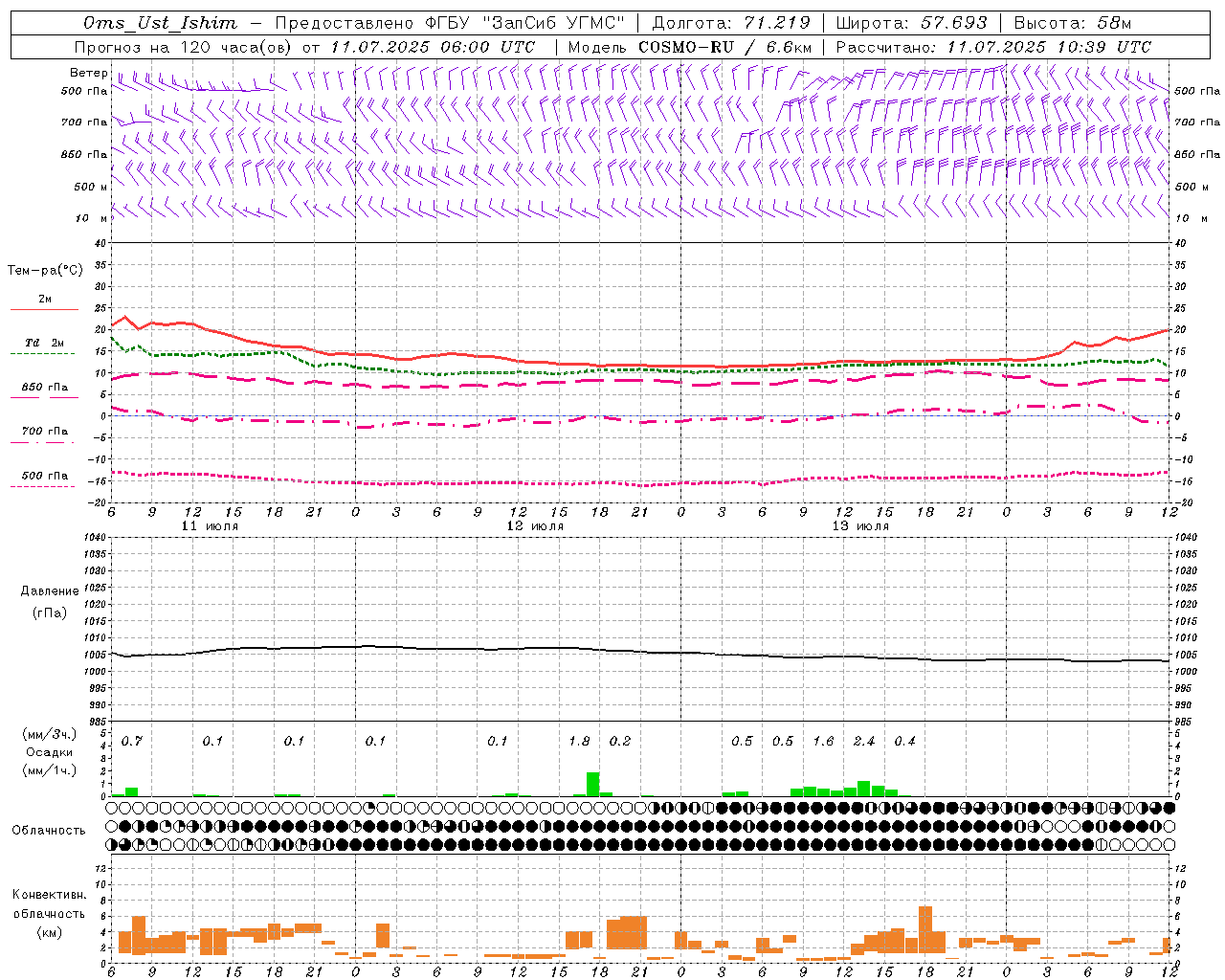The height and width of the screenshot is (980, 1225).
Task: Click the 0.7 precipitation value
Action: (x=131, y=742)
